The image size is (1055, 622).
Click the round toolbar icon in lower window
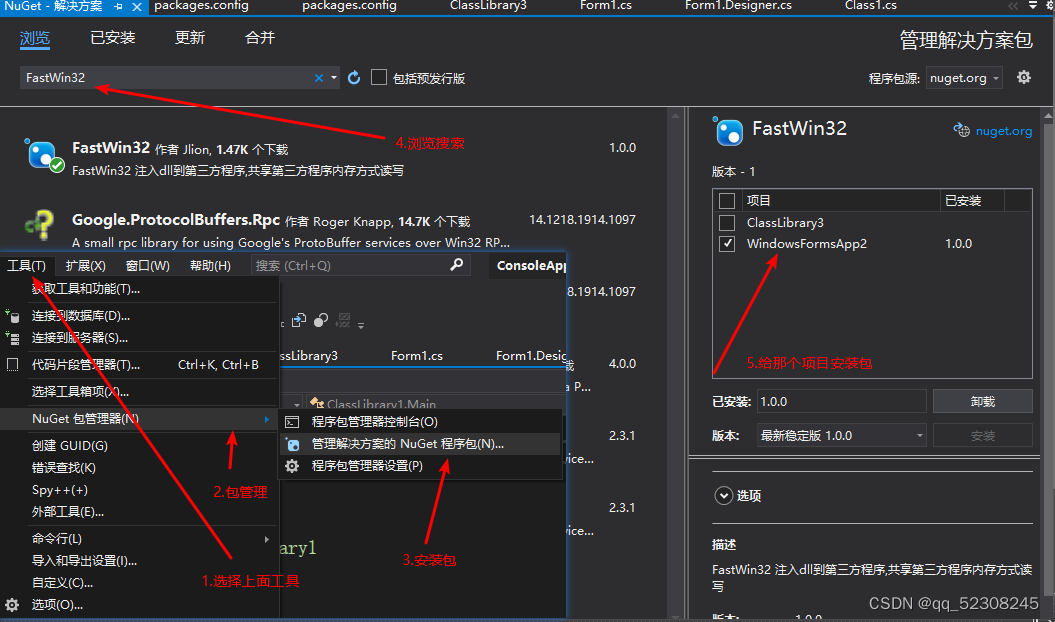point(321,320)
